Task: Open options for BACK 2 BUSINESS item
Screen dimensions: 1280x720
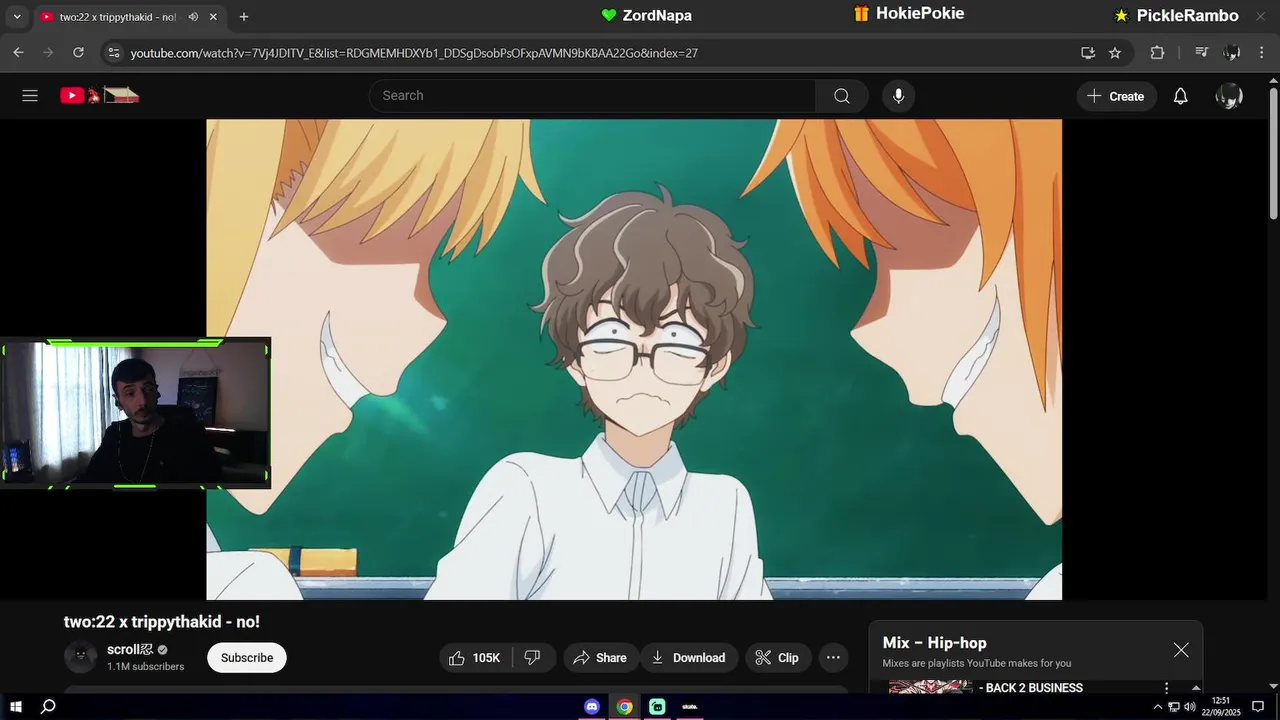Action: point(1166,688)
